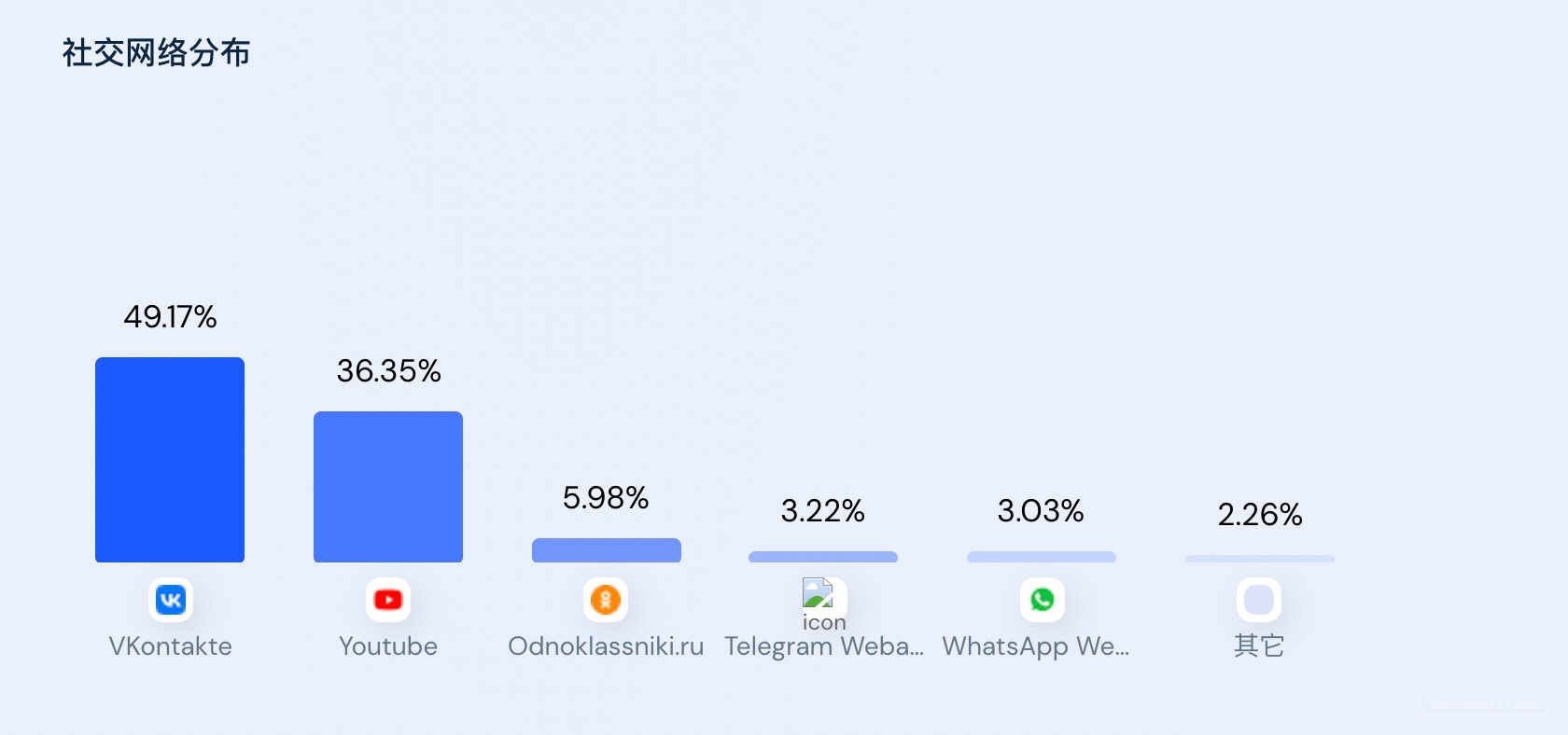Click the 其它 category label
This screenshot has width=1568, height=735.
[1259, 645]
